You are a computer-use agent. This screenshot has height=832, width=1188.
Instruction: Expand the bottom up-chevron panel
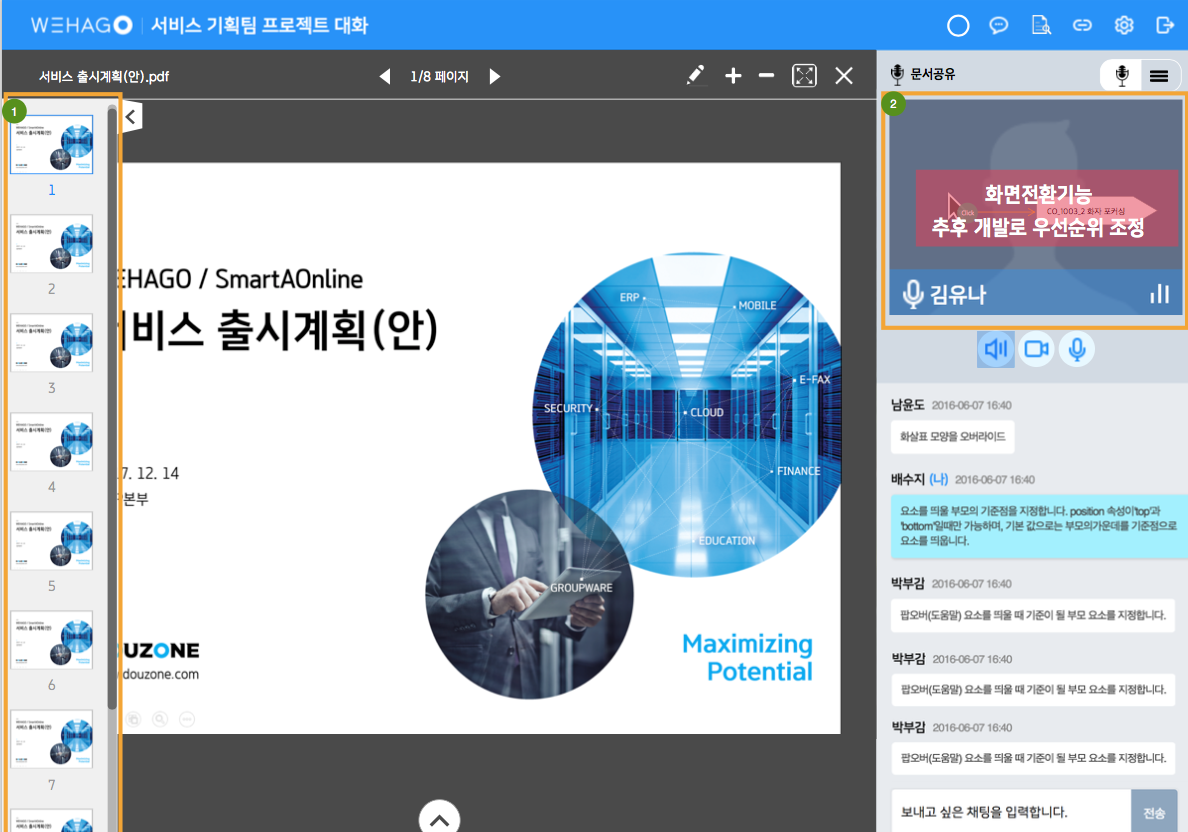pyautogui.click(x=439, y=818)
